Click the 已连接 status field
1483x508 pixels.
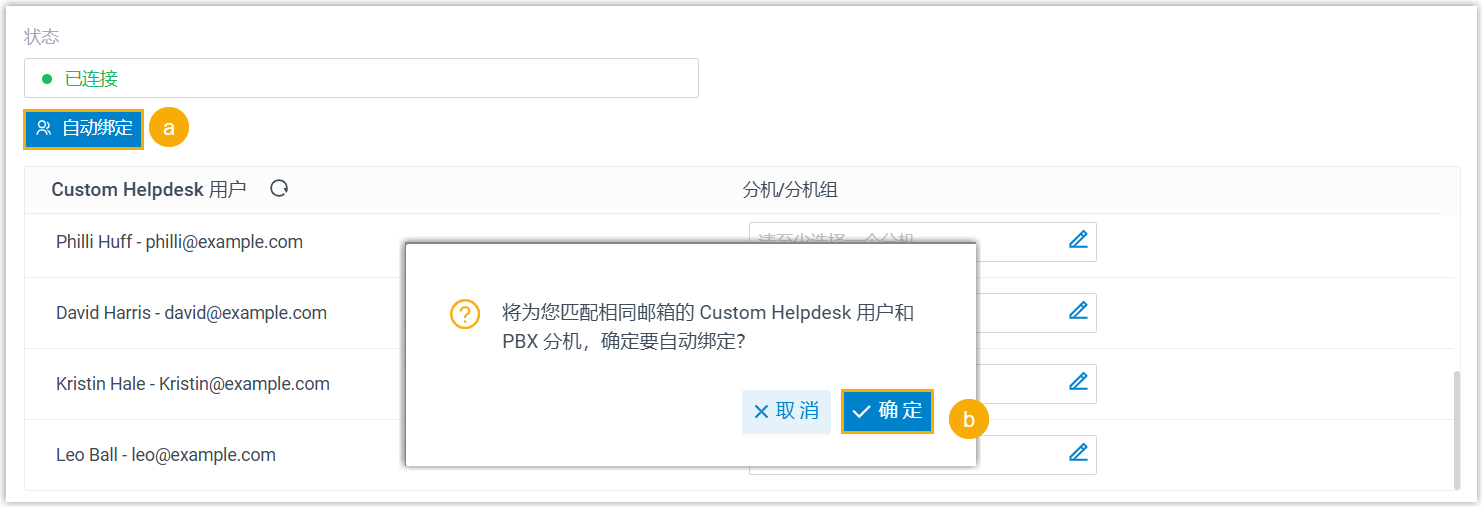point(361,78)
